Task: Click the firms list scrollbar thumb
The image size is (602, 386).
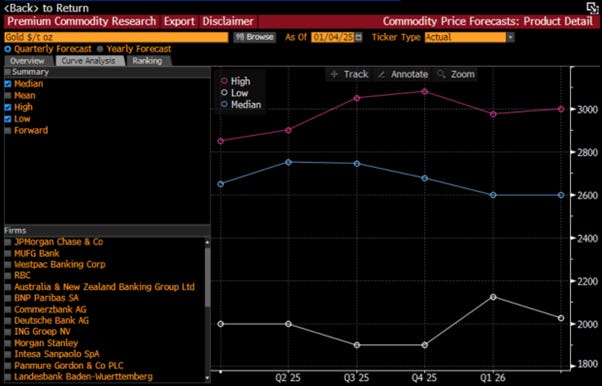Action: (x=207, y=277)
